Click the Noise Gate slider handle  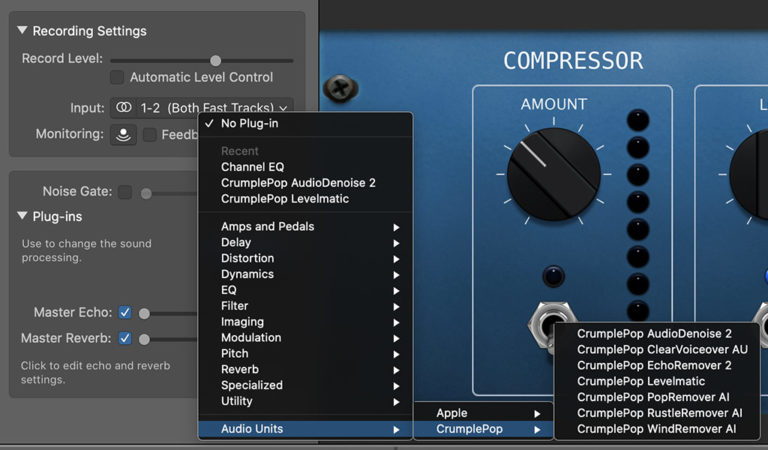(x=146, y=193)
